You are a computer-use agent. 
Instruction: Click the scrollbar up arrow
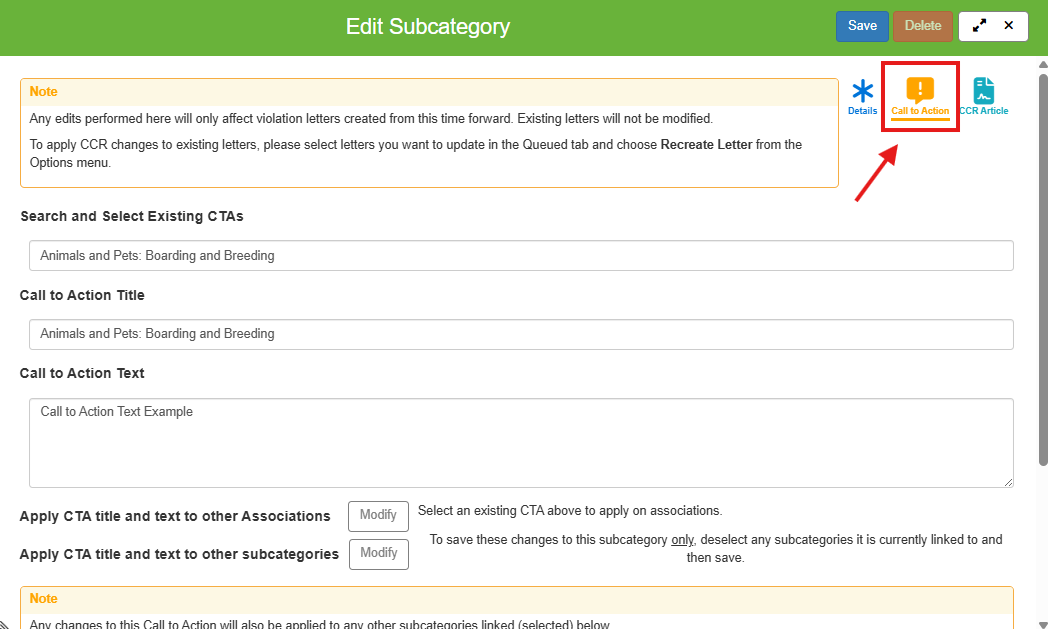pos(1042,64)
